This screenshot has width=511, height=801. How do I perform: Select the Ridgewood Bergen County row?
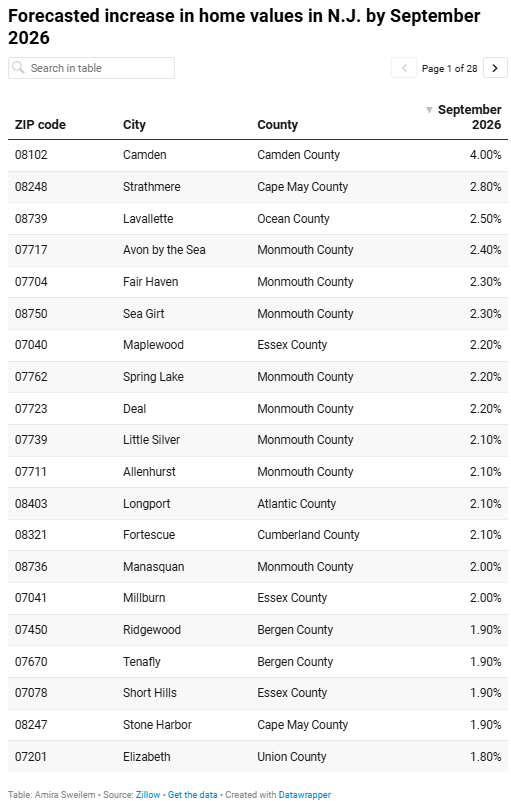pos(258,630)
